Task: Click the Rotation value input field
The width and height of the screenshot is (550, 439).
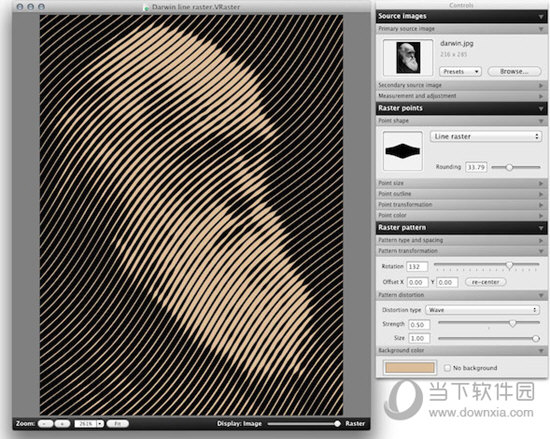Action: coord(417,267)
